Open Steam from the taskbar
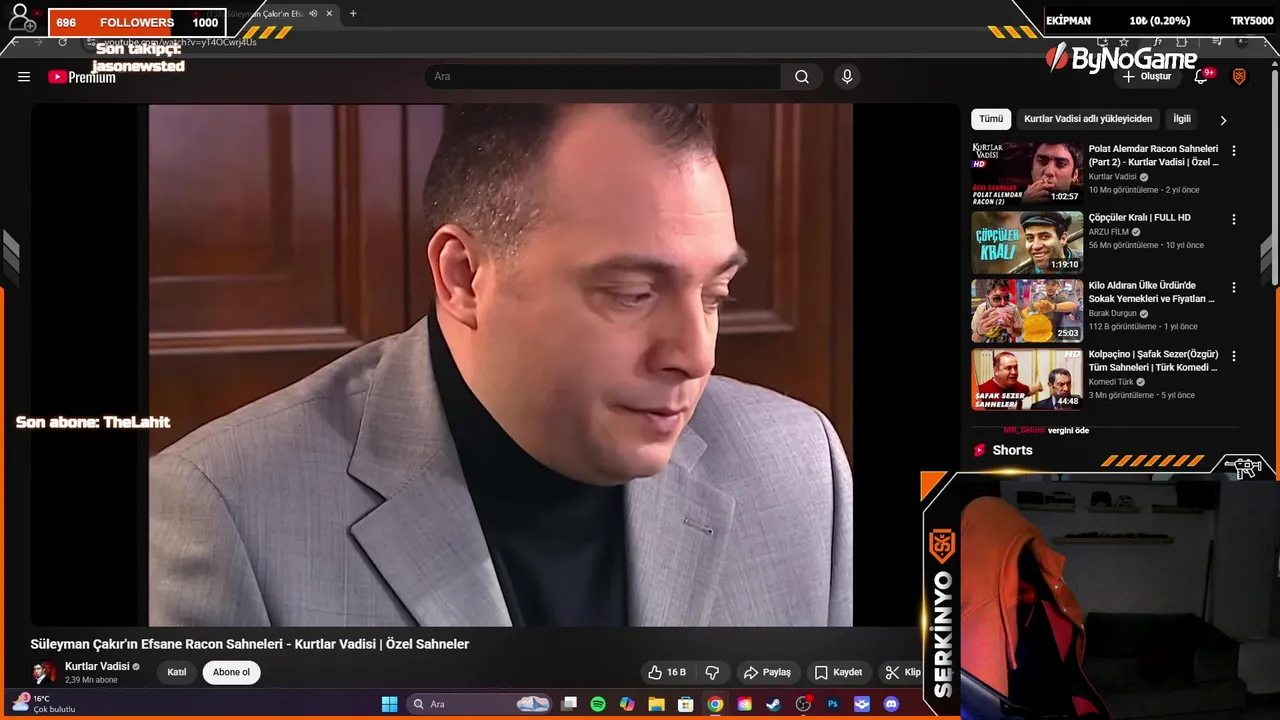This screenshot has width=1280, height=720. coord(773,704)
